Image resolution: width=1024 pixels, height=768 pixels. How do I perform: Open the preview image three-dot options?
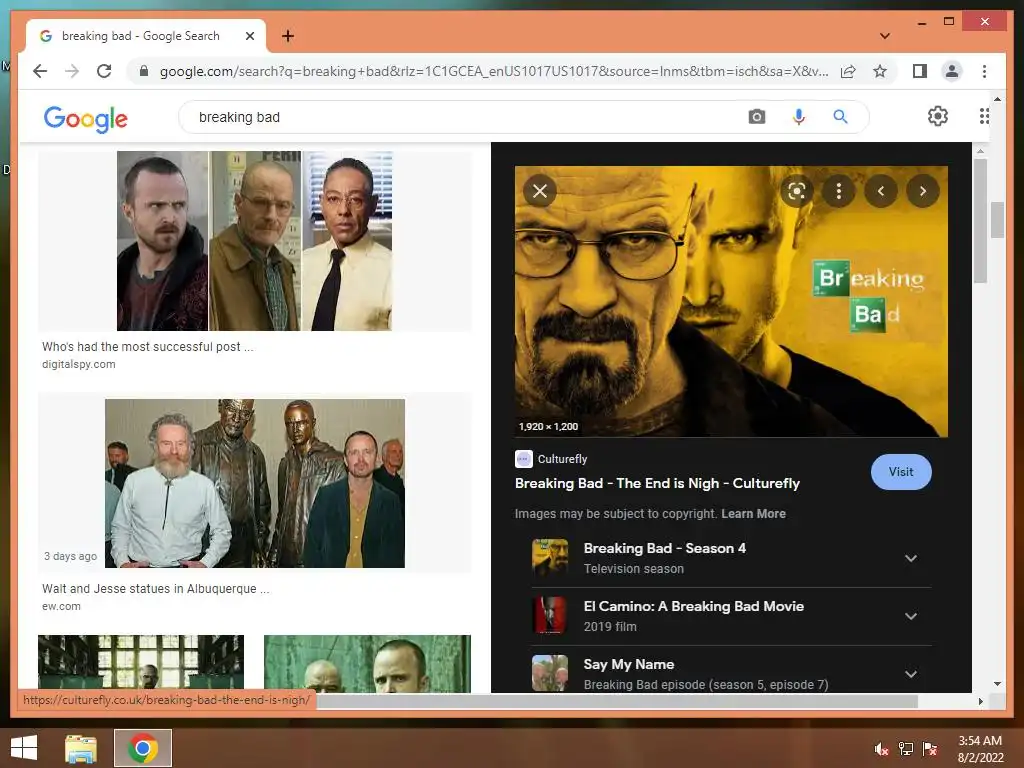coord(839,191)
